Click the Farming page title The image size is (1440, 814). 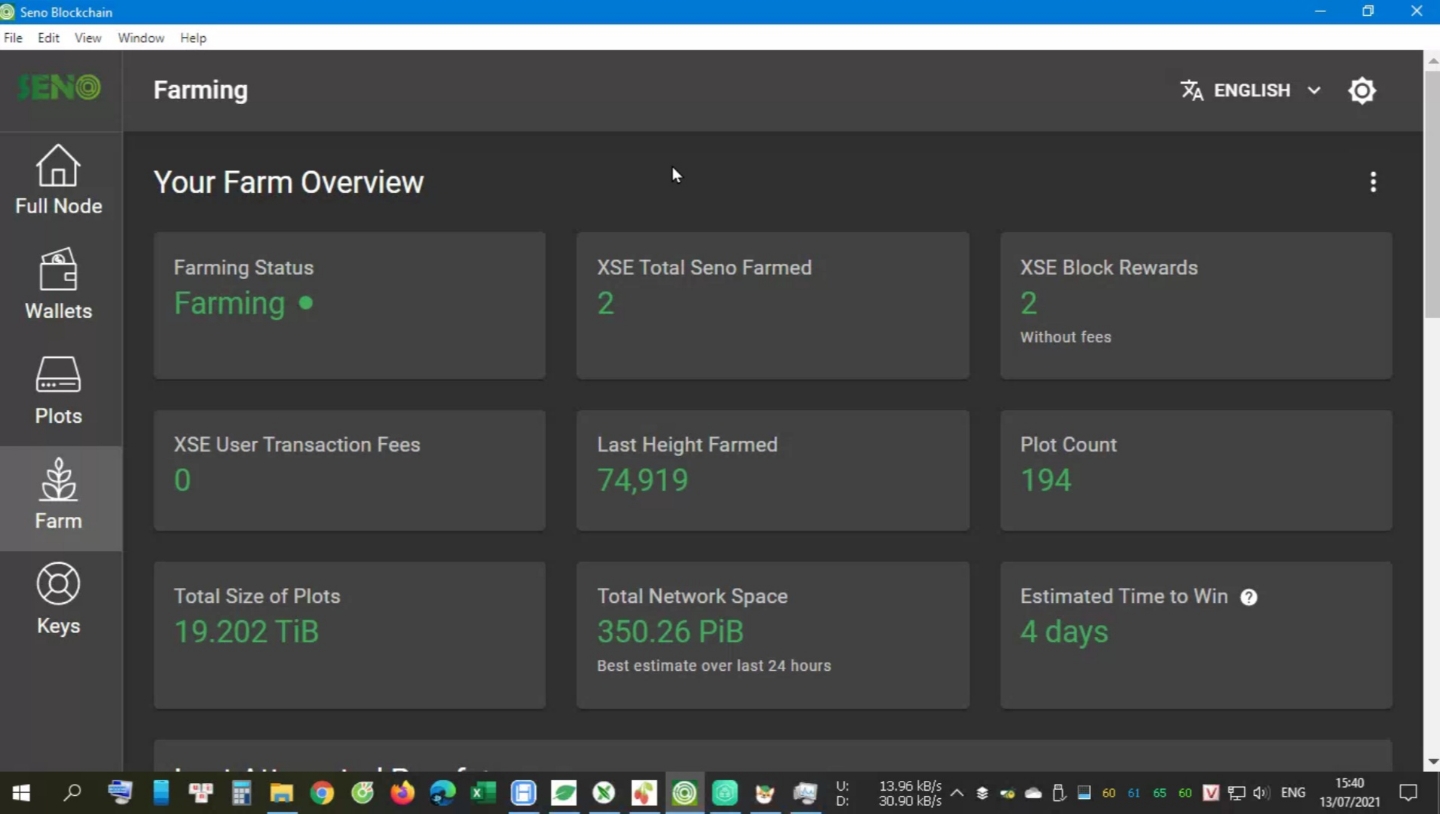[201, 90]
